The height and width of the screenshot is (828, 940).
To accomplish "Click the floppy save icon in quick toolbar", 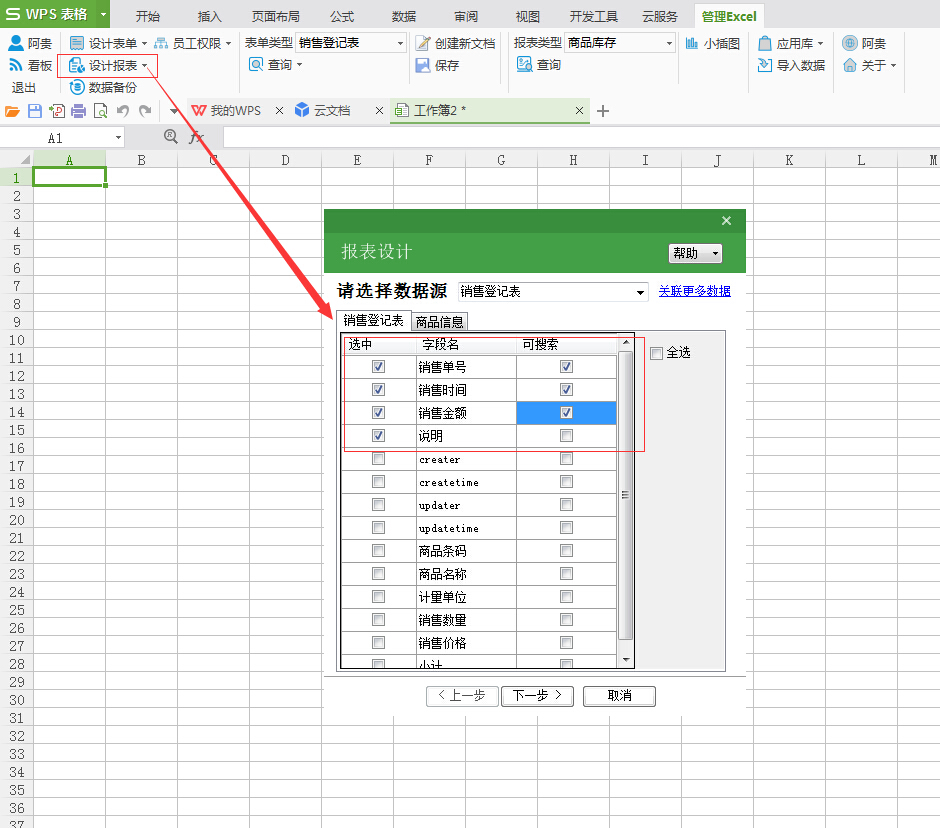I will click(x=35, y=111).
